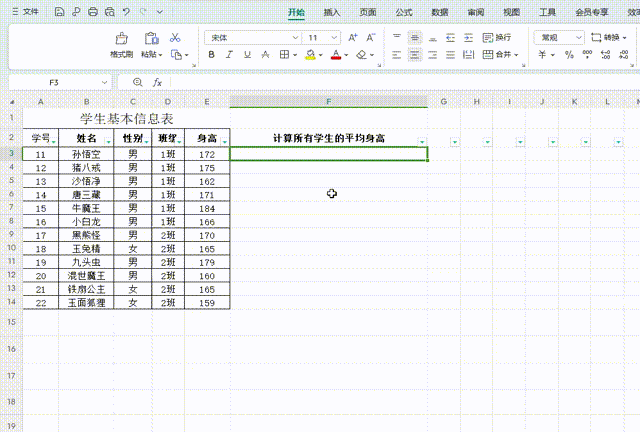Viewport: 640px width, 432px height.
Task: Open the 学号 column filter dropdown
Action: point(54,142)
